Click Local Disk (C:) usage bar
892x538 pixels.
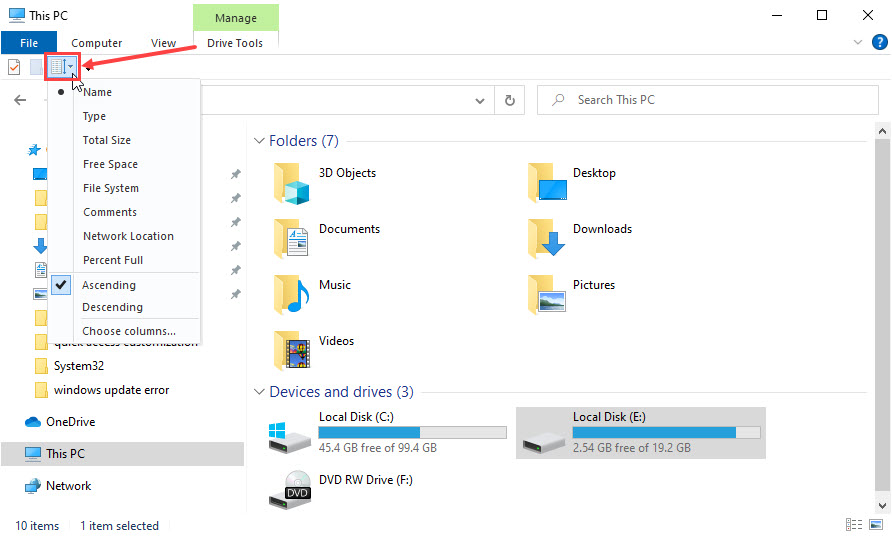pos(412,432)
